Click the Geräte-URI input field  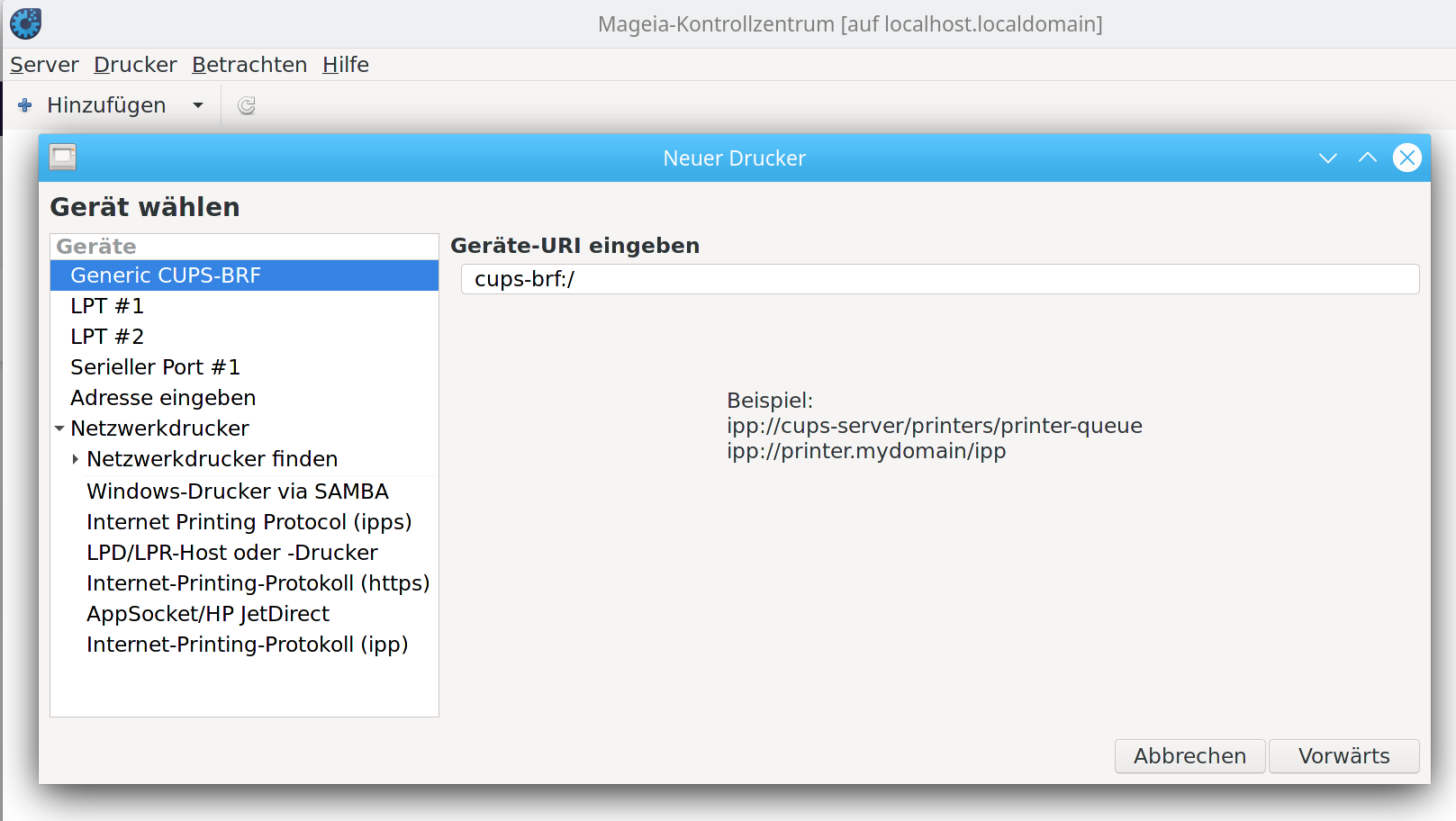pyautogui.click(x=940, y=279)
